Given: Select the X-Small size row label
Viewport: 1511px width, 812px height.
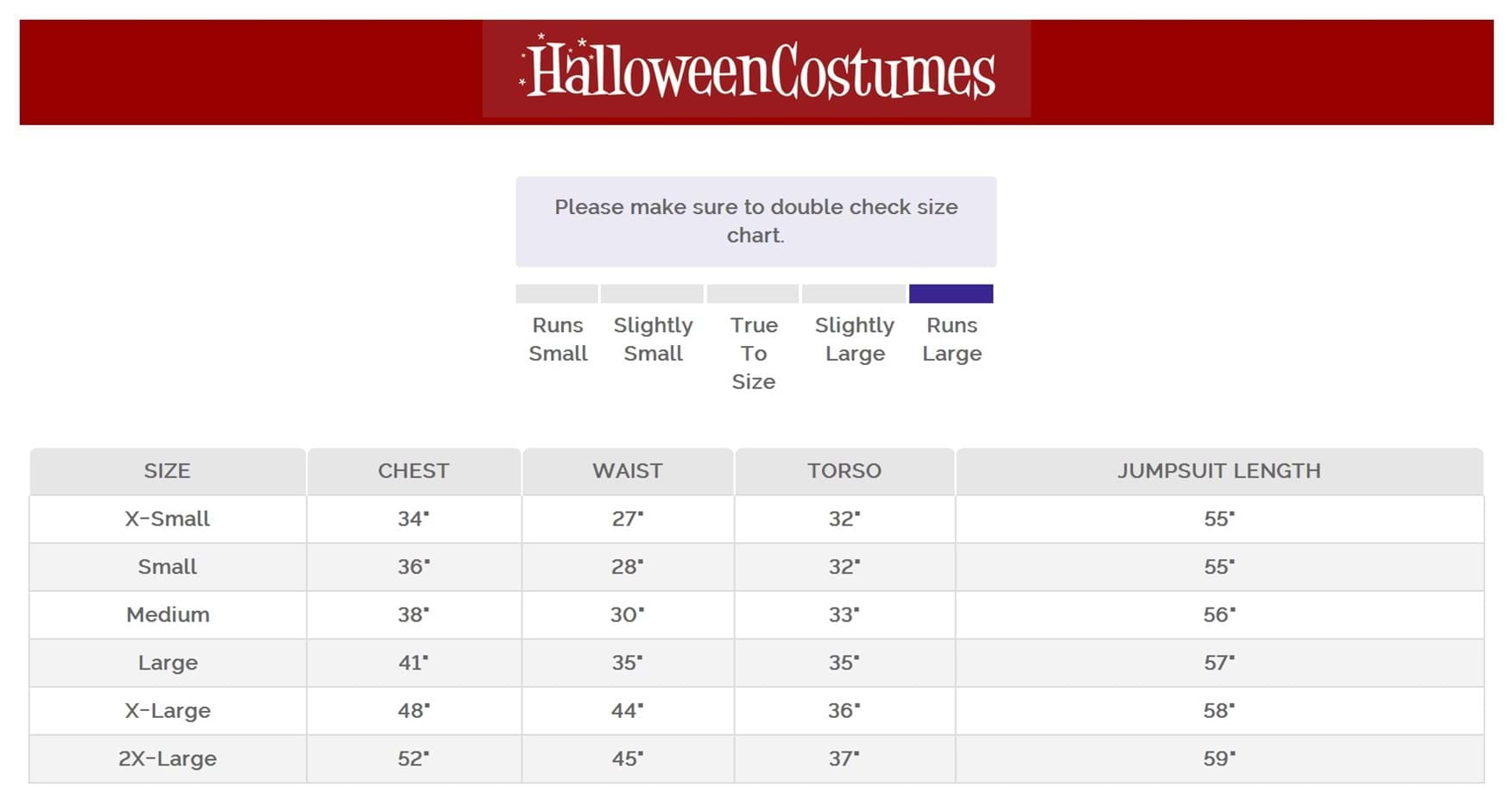Looking at the screenshot, I should [x=168, y=519].
